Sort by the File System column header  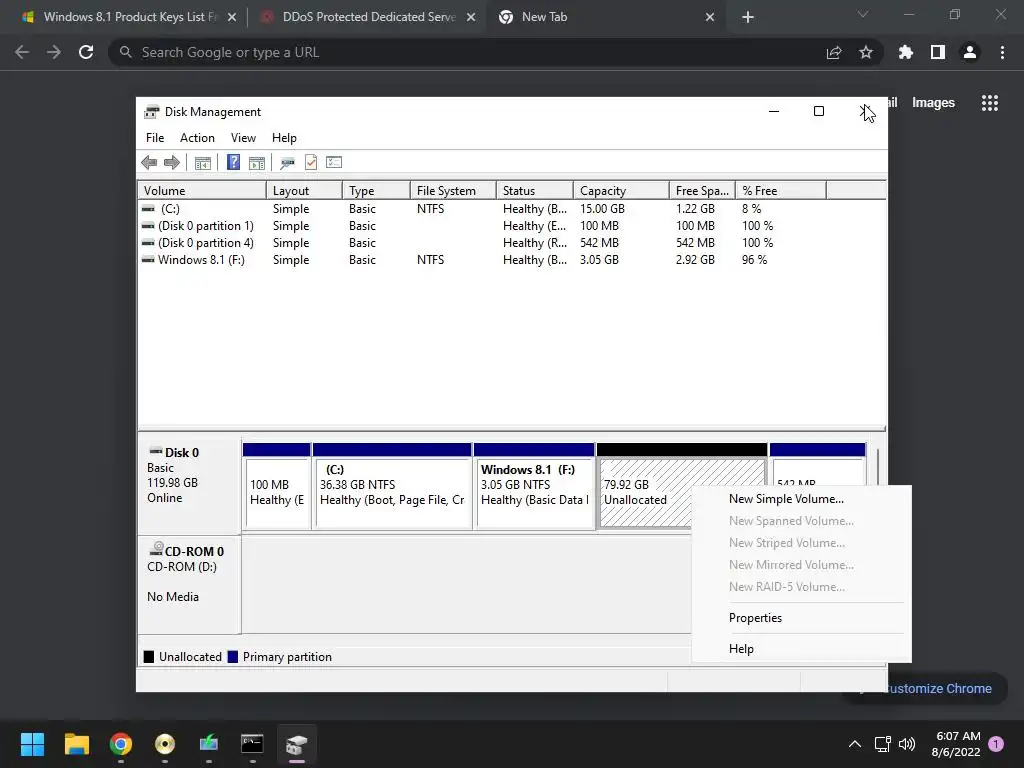coord(453,191)
